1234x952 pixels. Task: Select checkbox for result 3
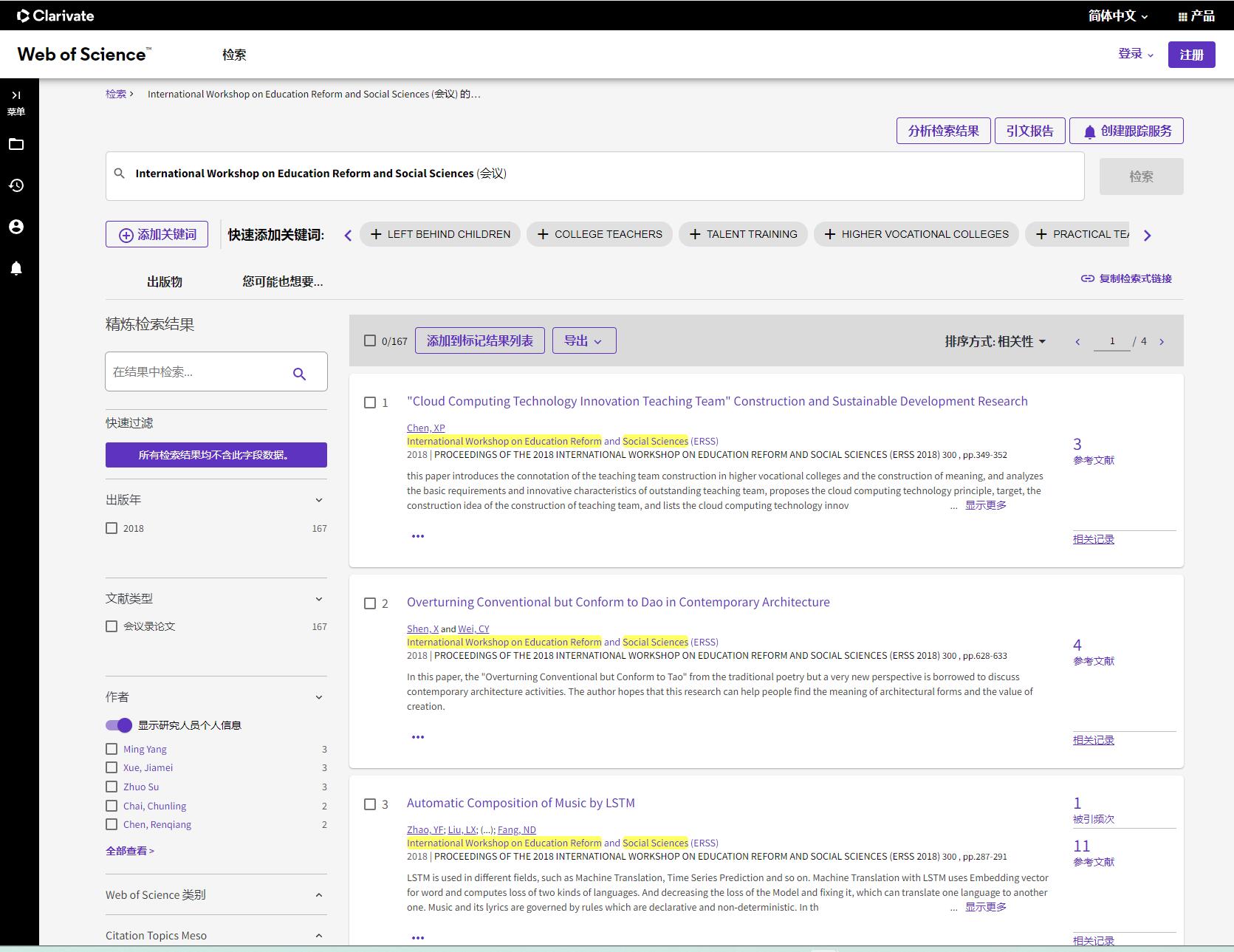[370, 804]
